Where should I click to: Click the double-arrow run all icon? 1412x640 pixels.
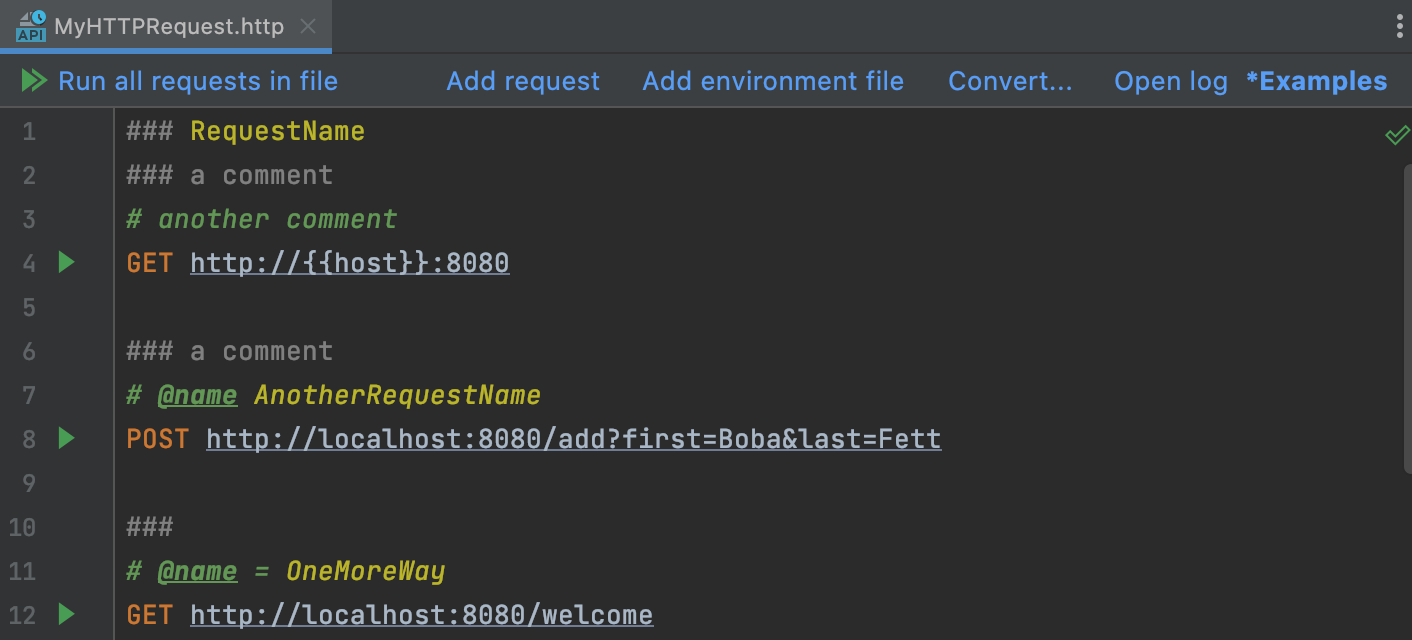click(35, 81)
